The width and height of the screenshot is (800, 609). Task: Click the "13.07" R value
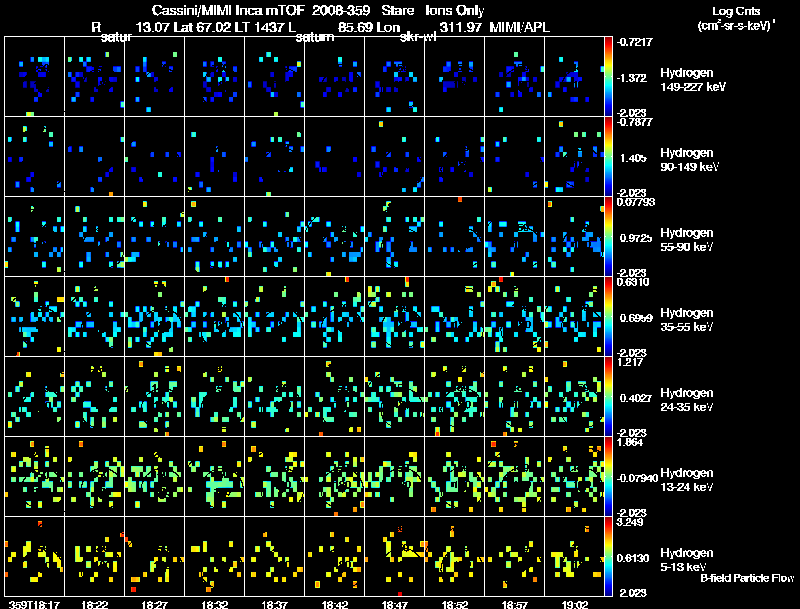pyautogui.click(x=153, y=28)
